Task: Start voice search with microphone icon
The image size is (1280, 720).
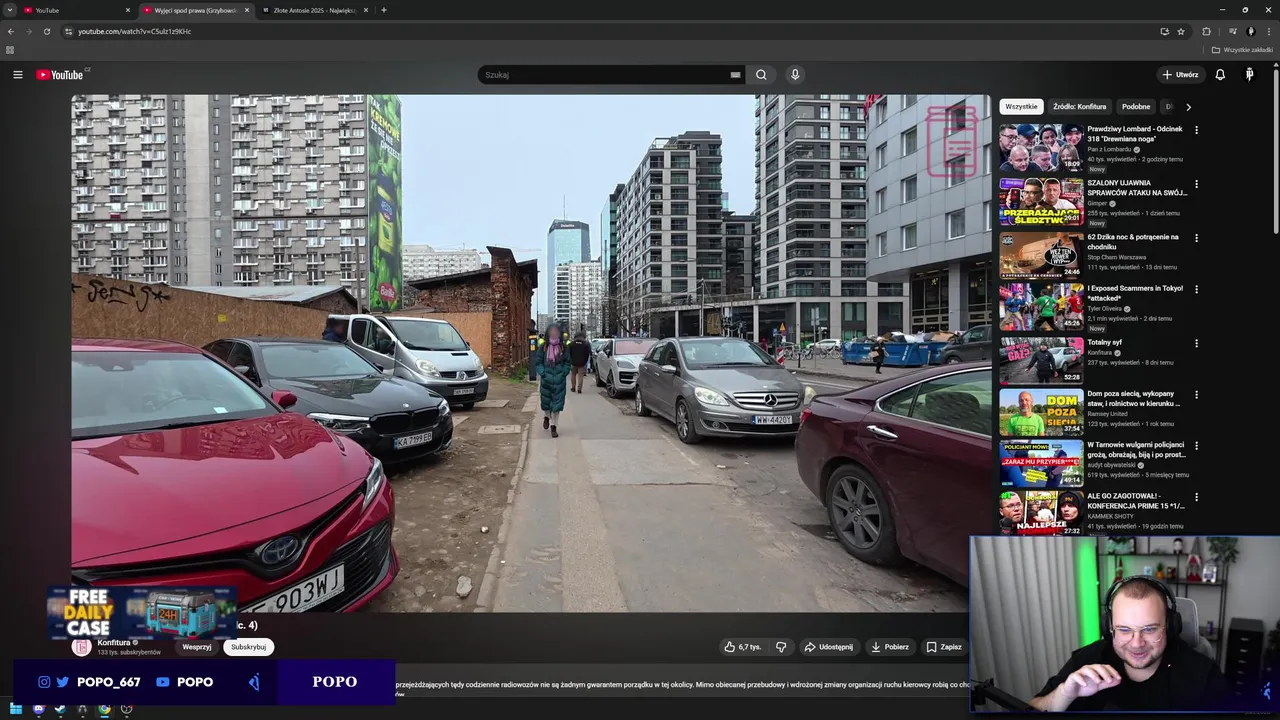Action: point(795,75)
